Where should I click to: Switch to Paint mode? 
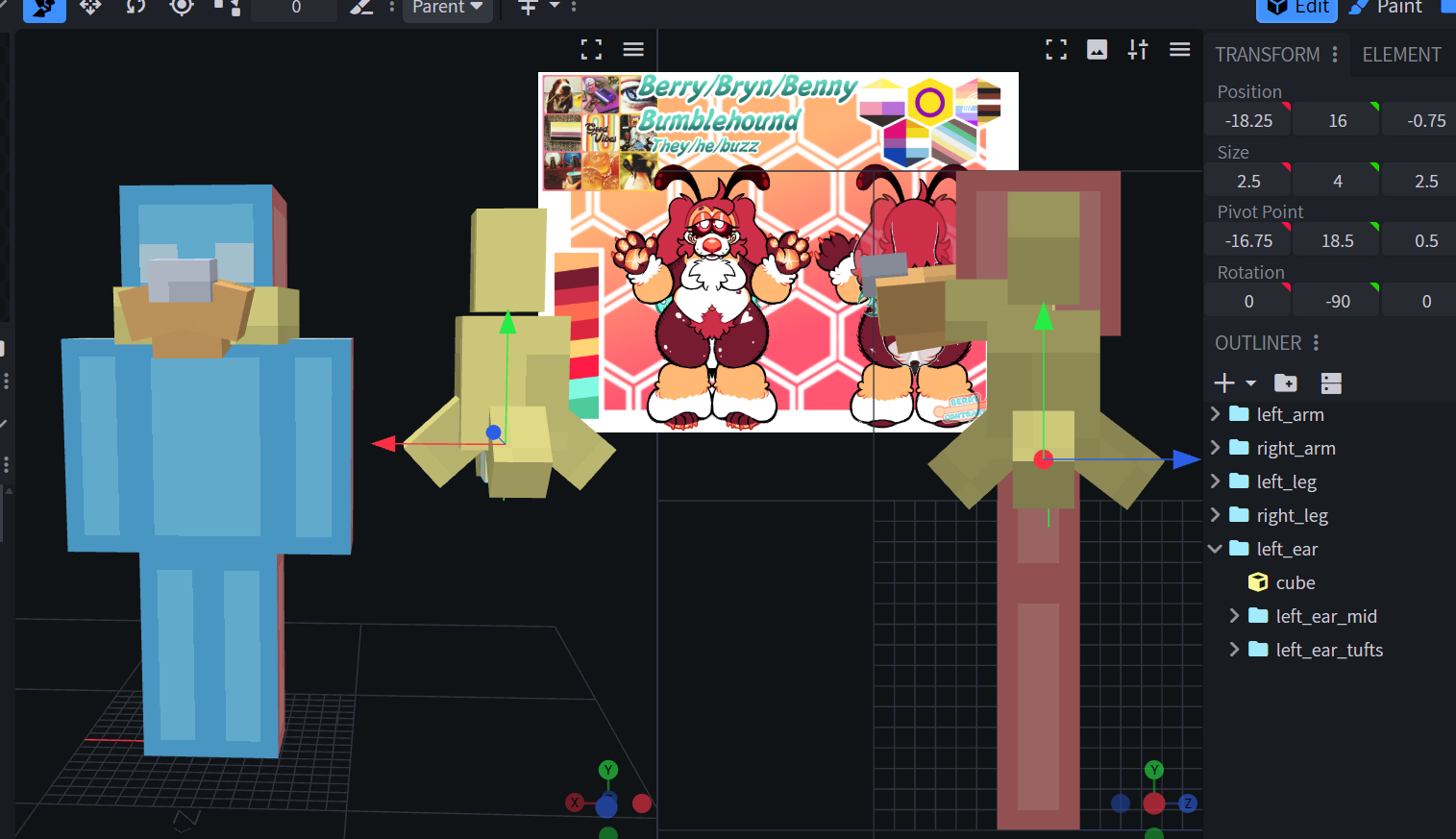1386,8
